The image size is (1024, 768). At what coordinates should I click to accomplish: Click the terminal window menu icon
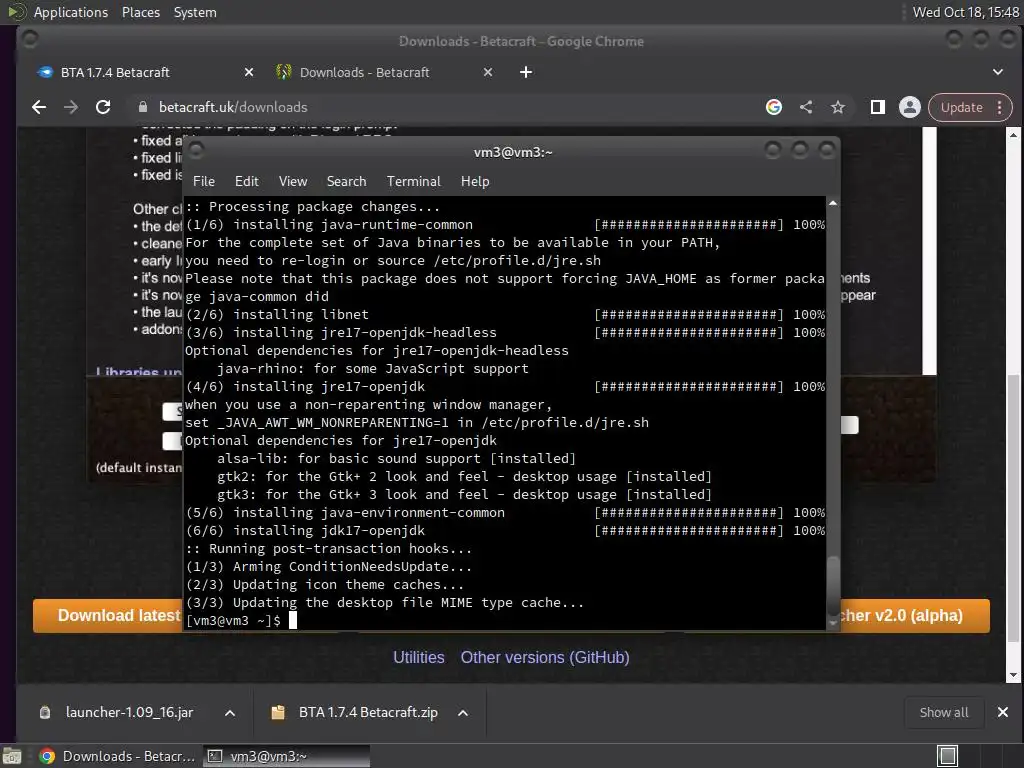click(x=196, y=151)
